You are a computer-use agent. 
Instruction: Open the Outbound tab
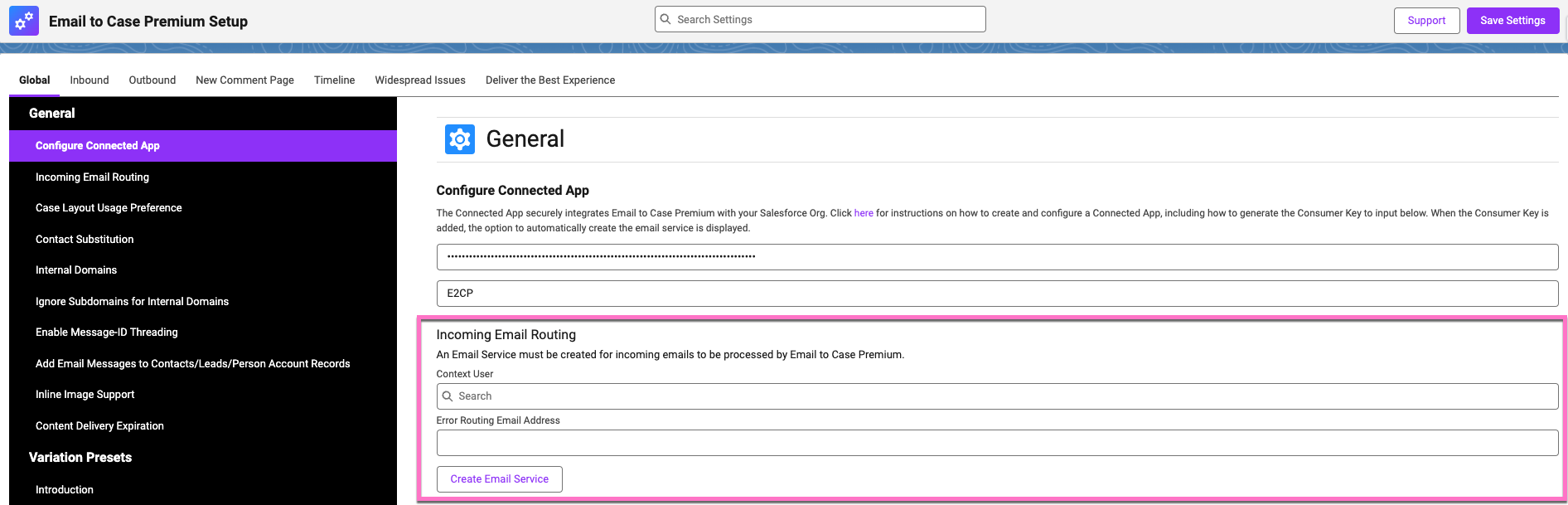(152, 80)
